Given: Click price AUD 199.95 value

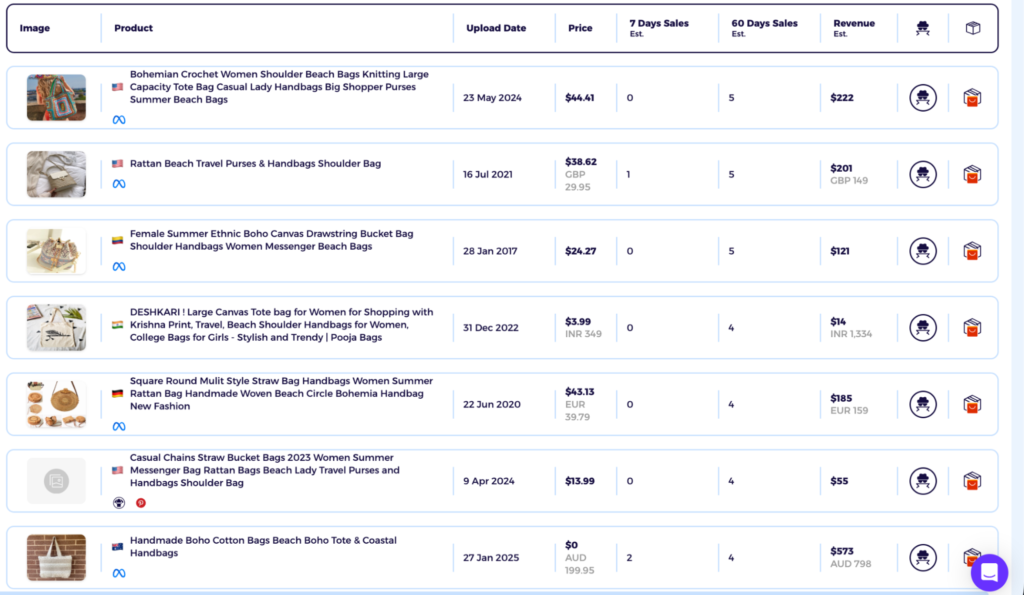Looking at the screenshot, I should (580, 564).
